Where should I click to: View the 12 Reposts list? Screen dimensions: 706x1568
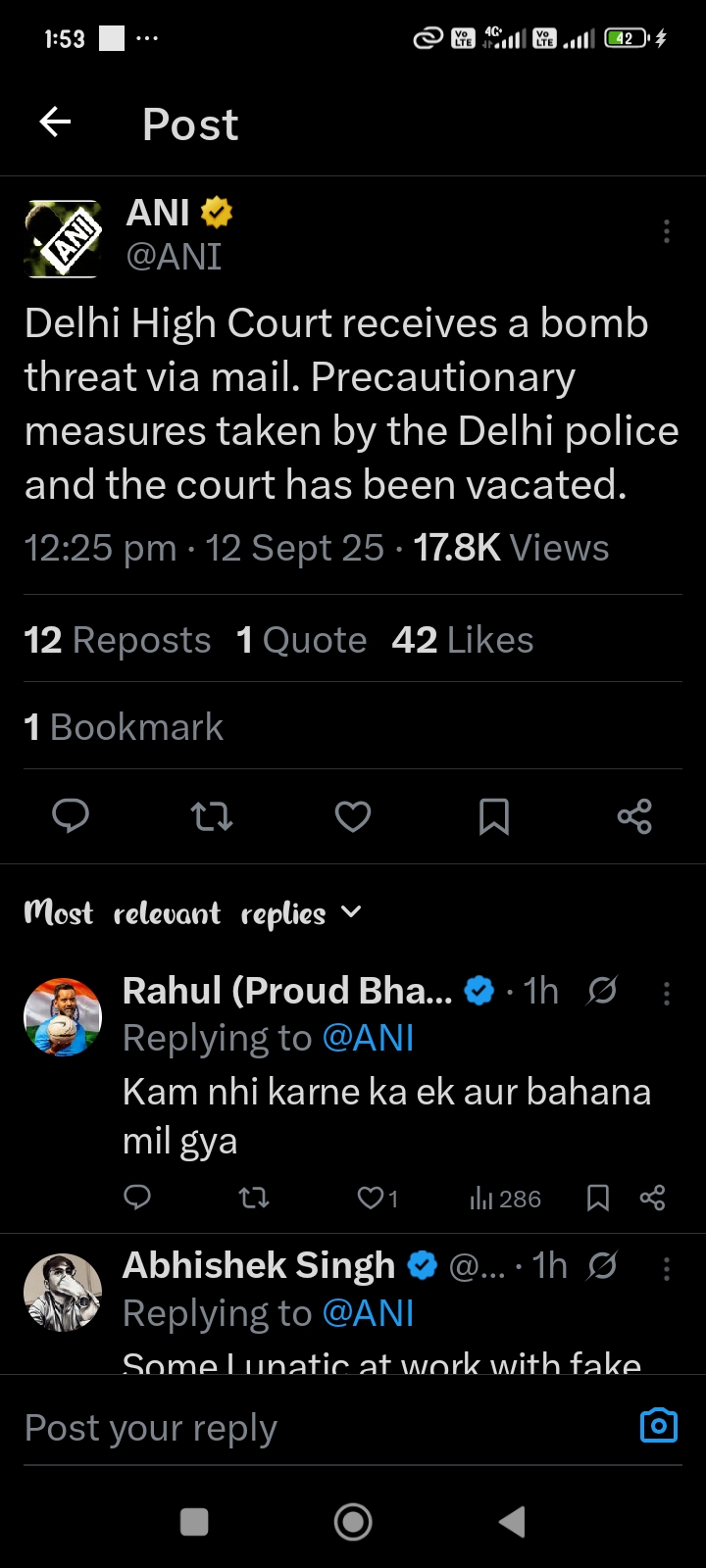pyautogui.click(x=118, y=640)
